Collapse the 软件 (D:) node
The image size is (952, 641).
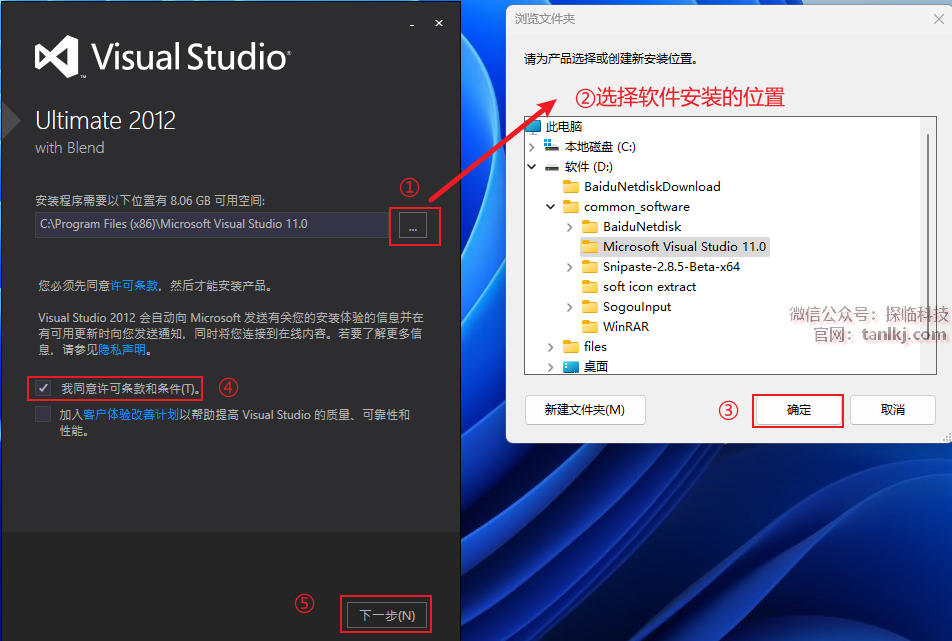(532, 166)
